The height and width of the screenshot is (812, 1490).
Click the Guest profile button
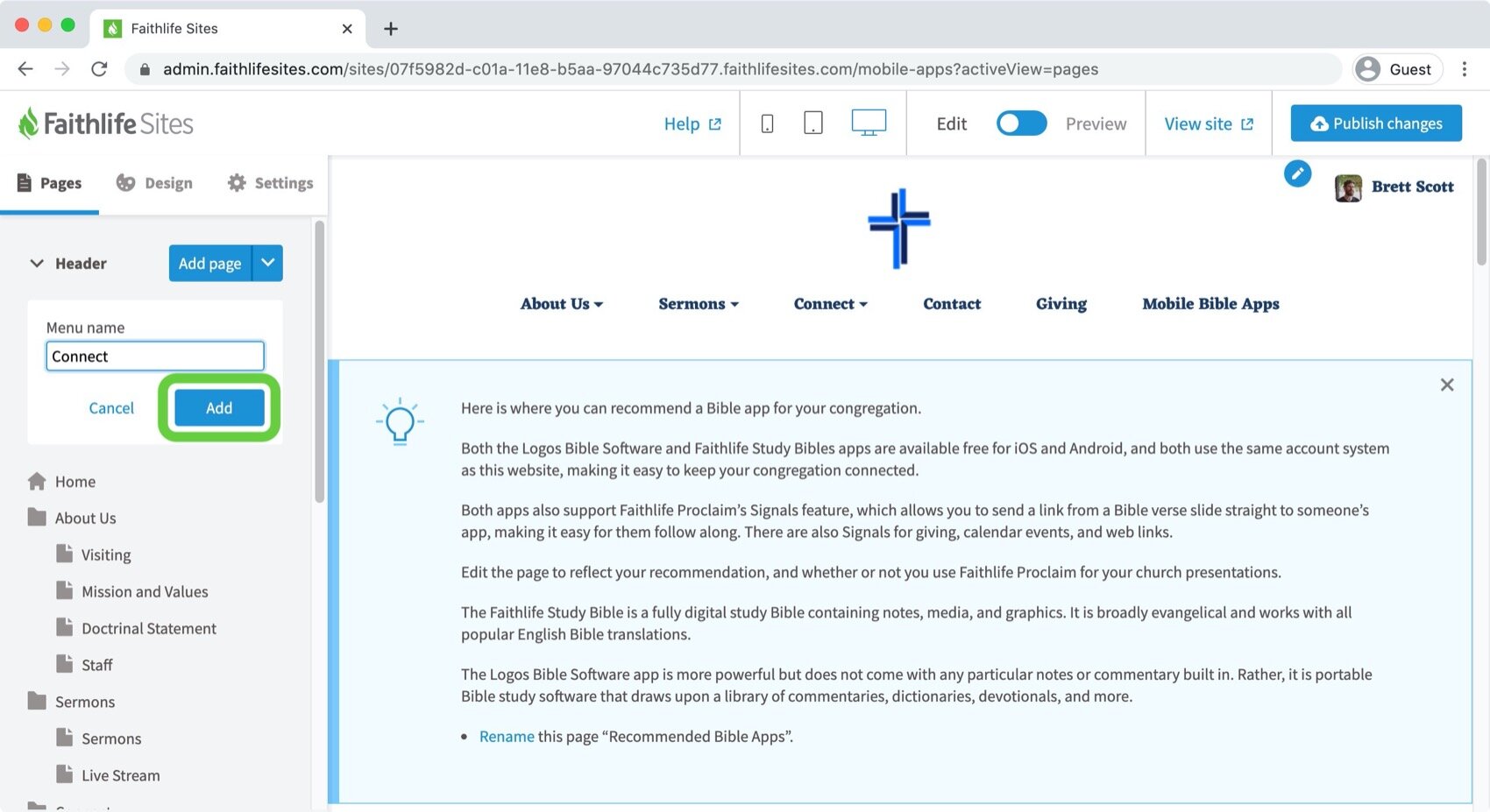(1397, 69)
